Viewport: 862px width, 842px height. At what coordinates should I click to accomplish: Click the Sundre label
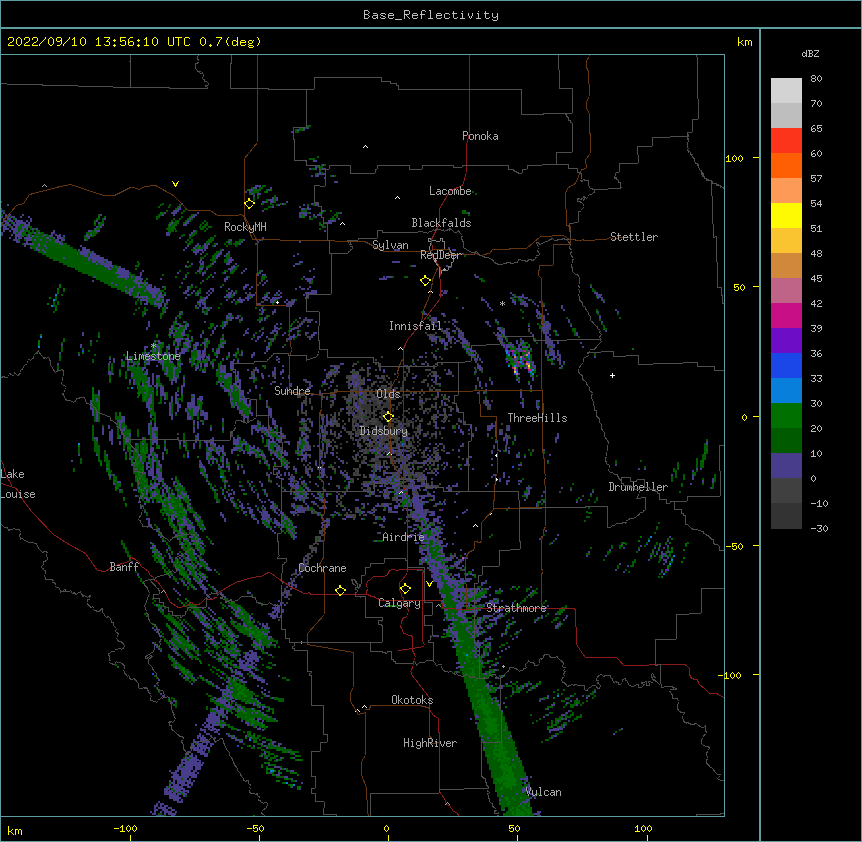[x=292, y=391]
